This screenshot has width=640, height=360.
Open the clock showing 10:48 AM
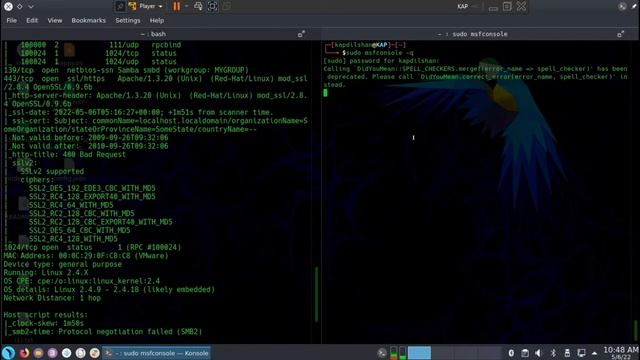(x=620, y=353)
